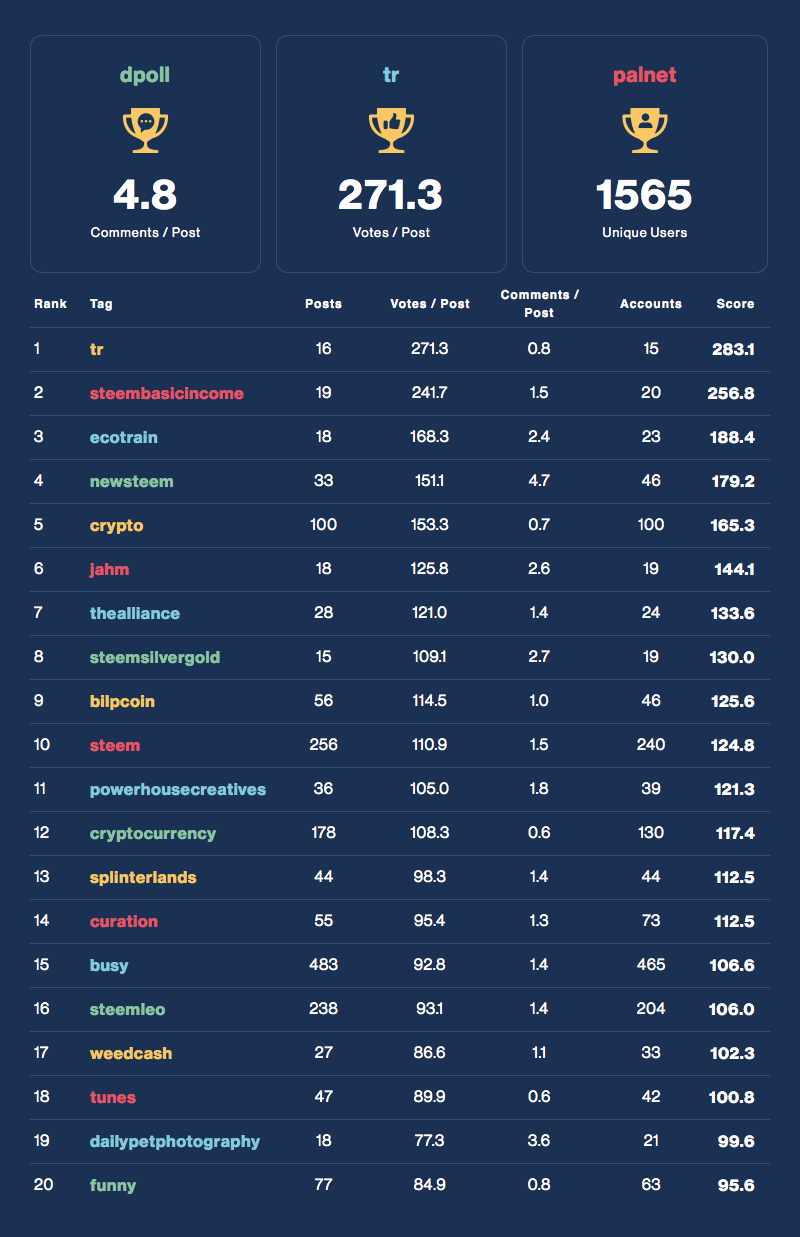
Task: Click the thumbs-up trophy icon under tr
Action: tap(391, 130)
